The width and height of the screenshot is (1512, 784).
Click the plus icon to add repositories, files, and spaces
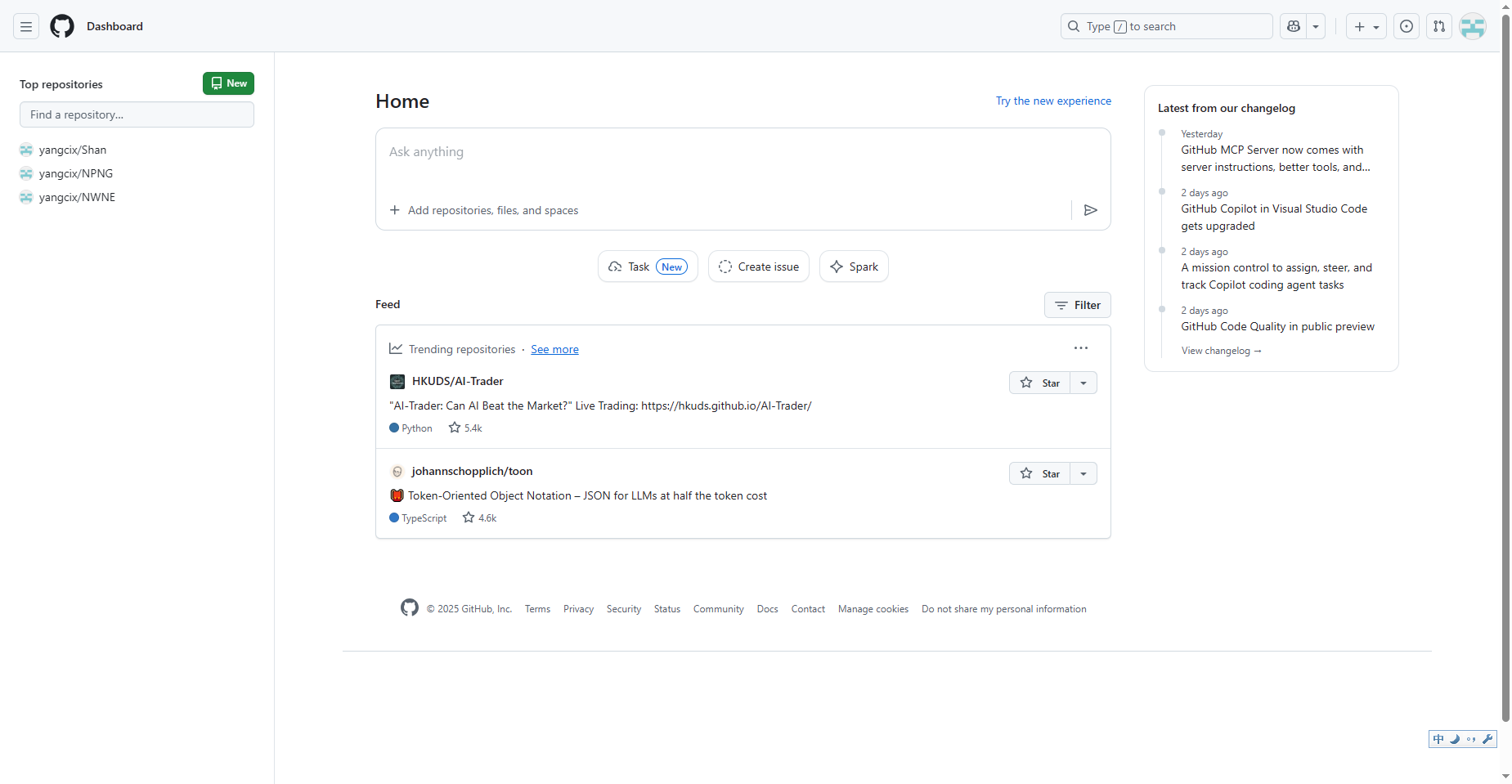pos(395,209)
